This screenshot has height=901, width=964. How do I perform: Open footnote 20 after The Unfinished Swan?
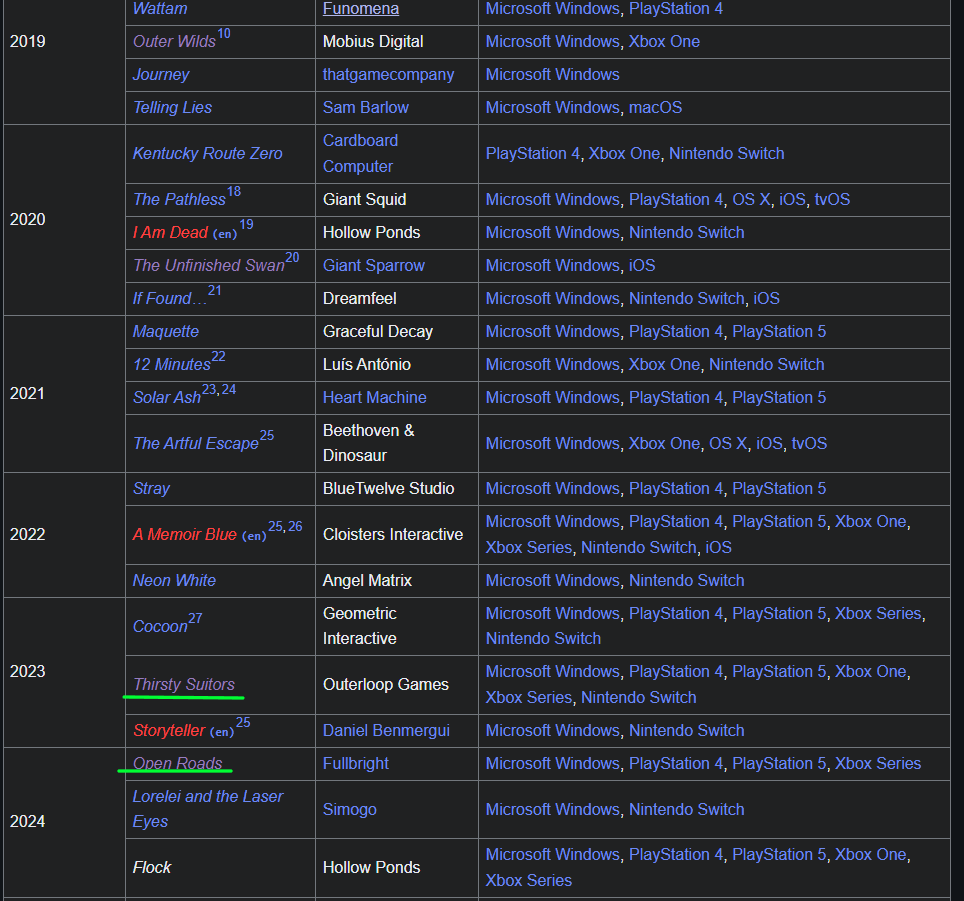coord(292,258)
